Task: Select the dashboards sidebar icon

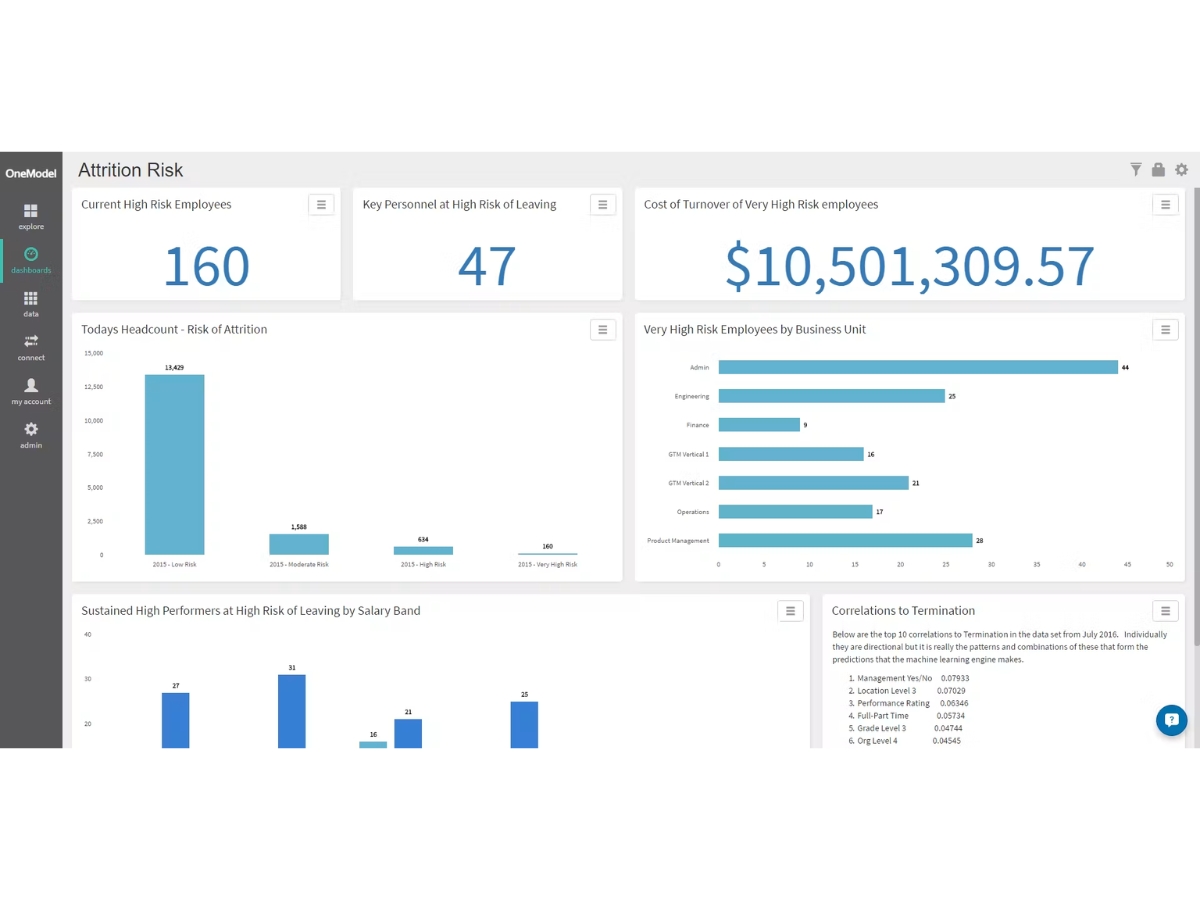Action: pyautogui.click(x=31, y=260)
